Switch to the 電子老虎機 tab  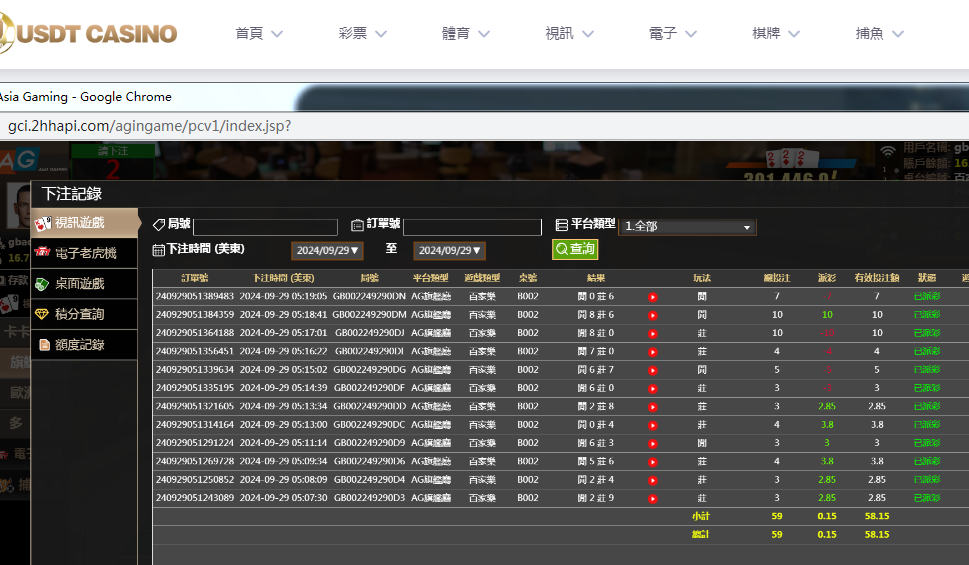tap(84, 254)
